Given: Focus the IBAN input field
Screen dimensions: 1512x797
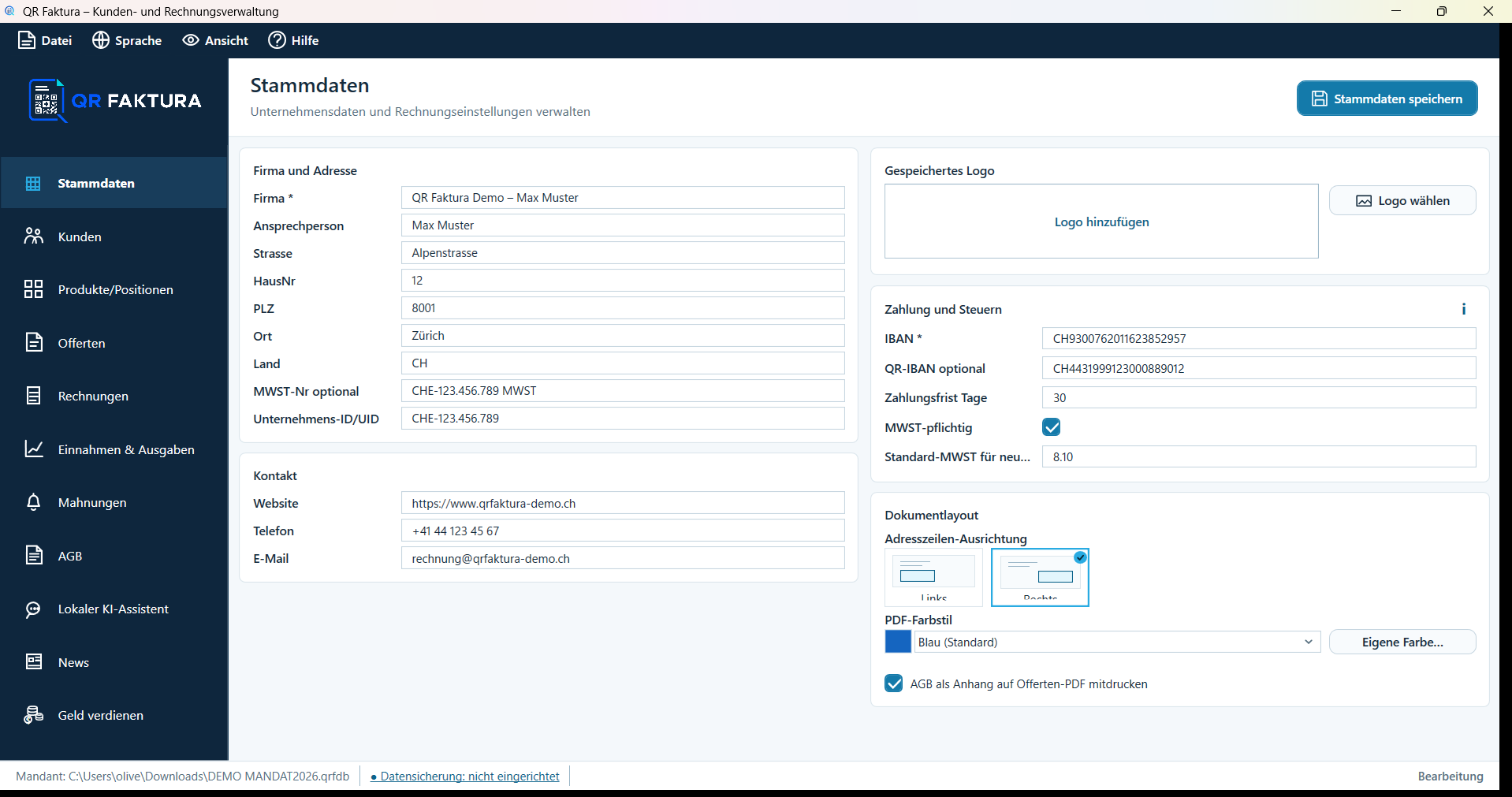Looking at the screenshot, I should point(1259,338).
